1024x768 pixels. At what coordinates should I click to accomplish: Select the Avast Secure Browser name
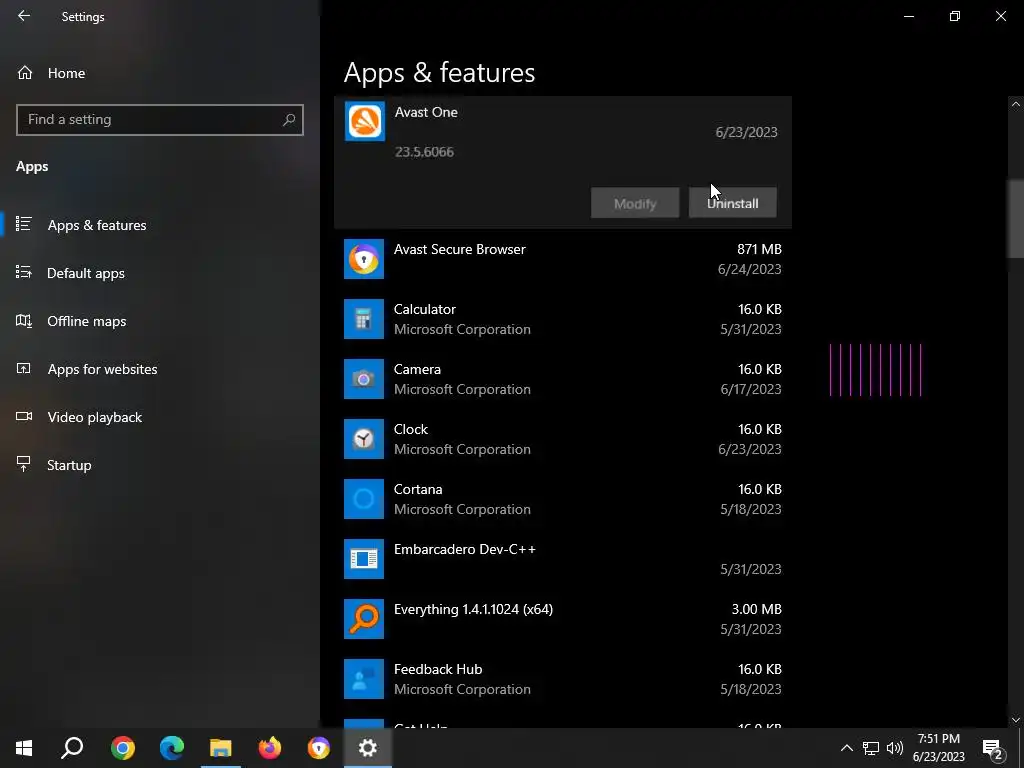click(459, 249)
